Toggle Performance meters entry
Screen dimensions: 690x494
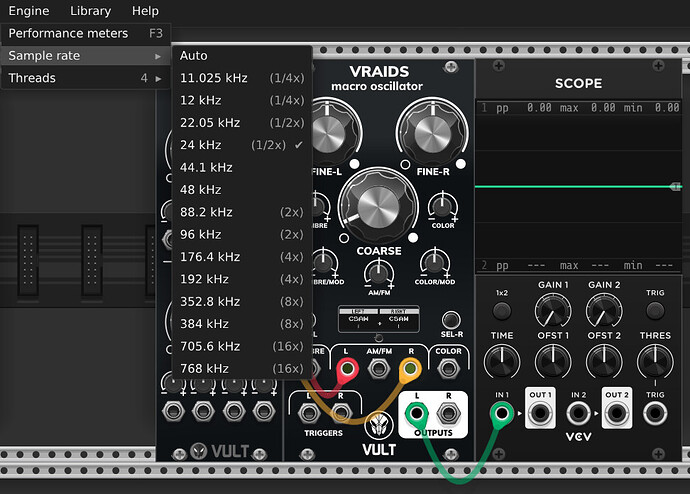(85, 33)
